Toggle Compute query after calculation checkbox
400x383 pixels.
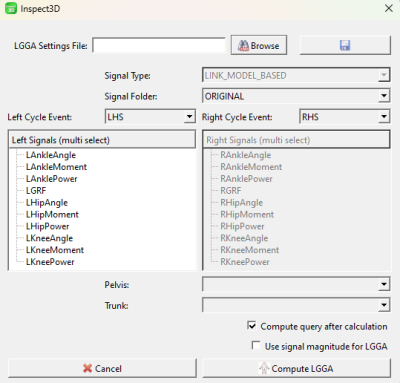pos(252,326)
